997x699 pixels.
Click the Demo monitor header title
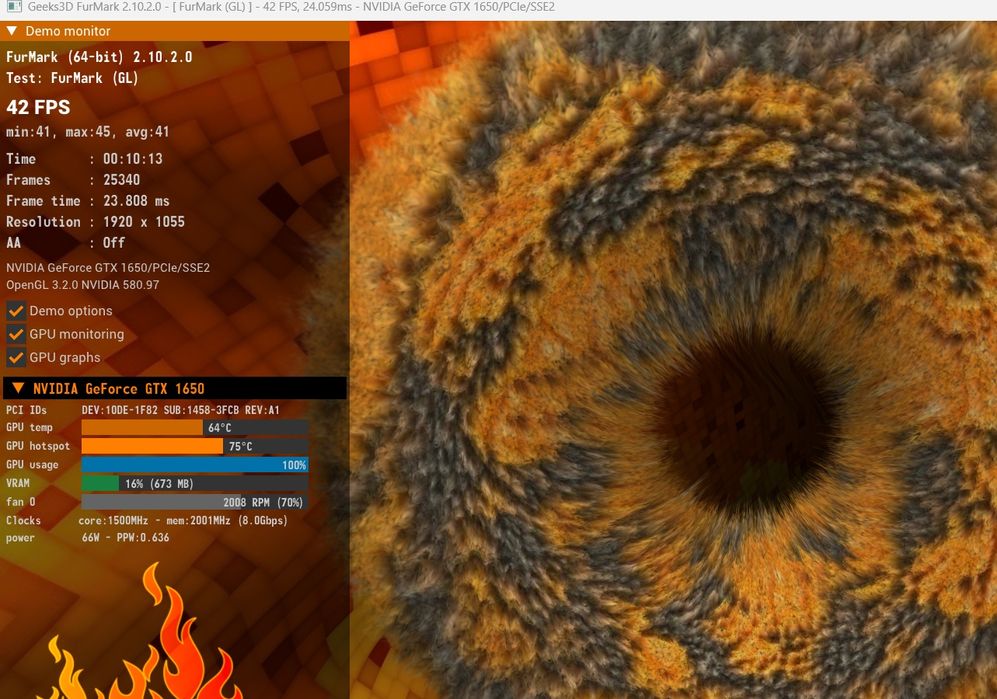click(68, 31)
